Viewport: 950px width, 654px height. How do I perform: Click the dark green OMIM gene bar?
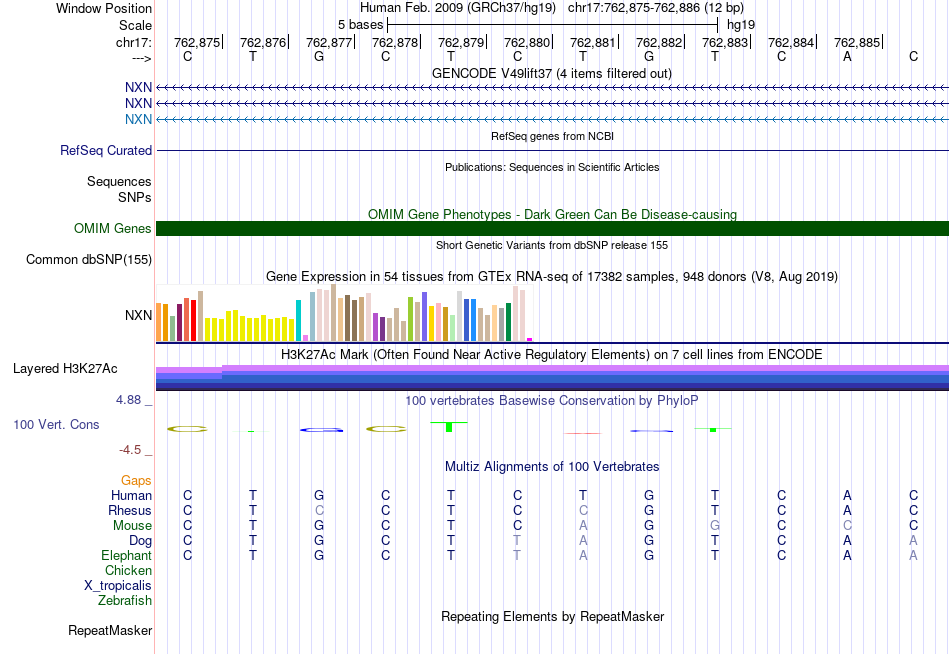click(x=552, y=229)
